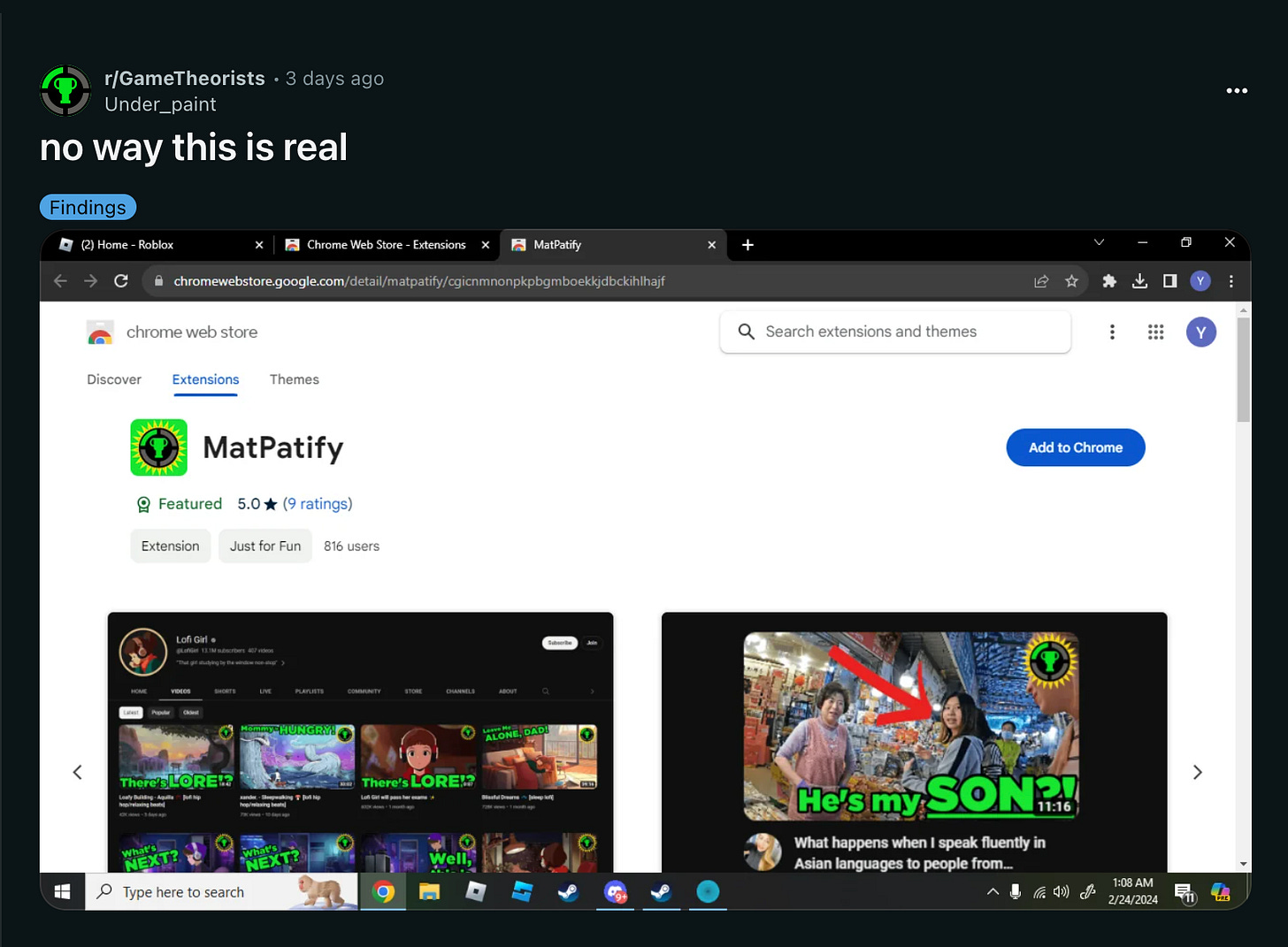Open the web store more options menu
This screenshot has width=1288, height=947.
[1112, 332]
